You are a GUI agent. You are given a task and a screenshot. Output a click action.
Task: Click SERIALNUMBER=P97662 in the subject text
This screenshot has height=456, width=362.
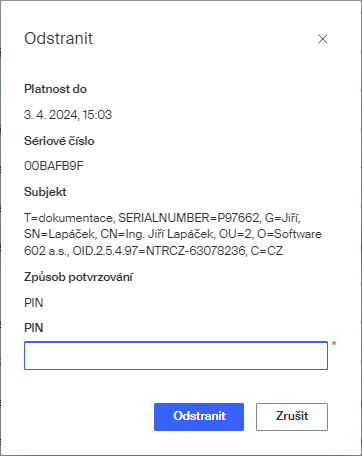tap(190, 218)
